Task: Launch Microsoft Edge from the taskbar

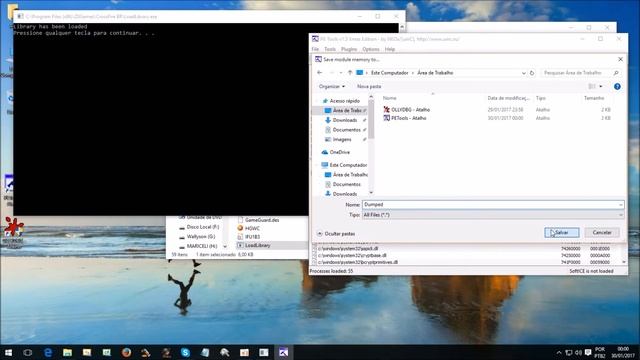Action: click(x=48, y=352)
